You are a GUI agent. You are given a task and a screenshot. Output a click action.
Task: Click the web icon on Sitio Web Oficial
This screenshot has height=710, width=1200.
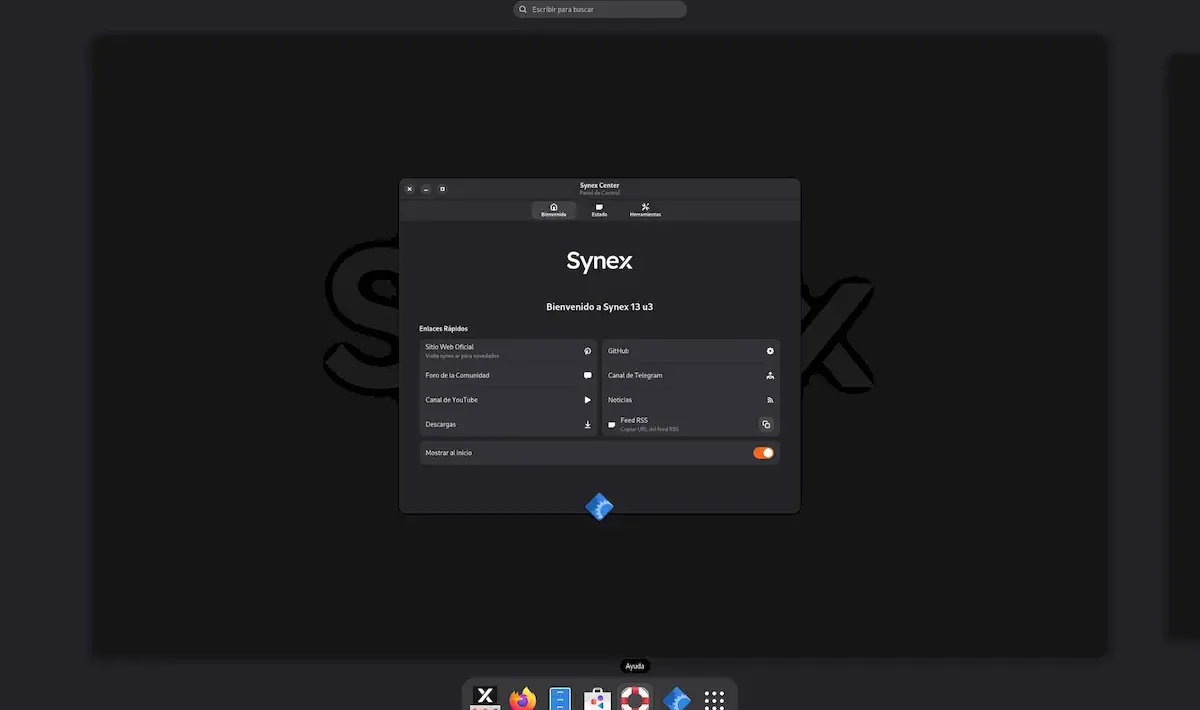pyautogui.click(x=588, y=351)
